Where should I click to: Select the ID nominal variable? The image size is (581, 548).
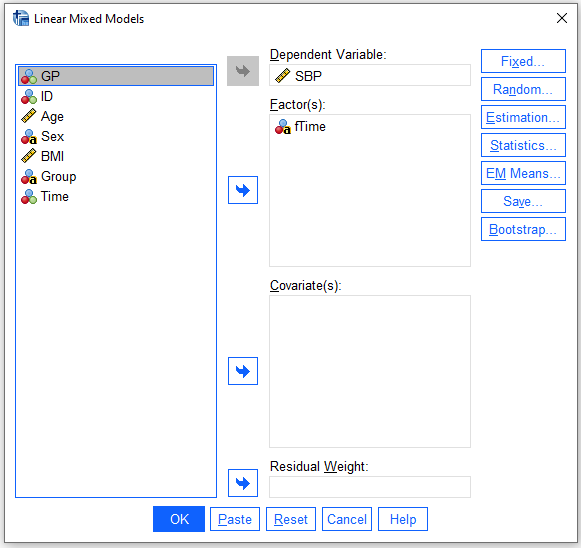pos(116,96)
